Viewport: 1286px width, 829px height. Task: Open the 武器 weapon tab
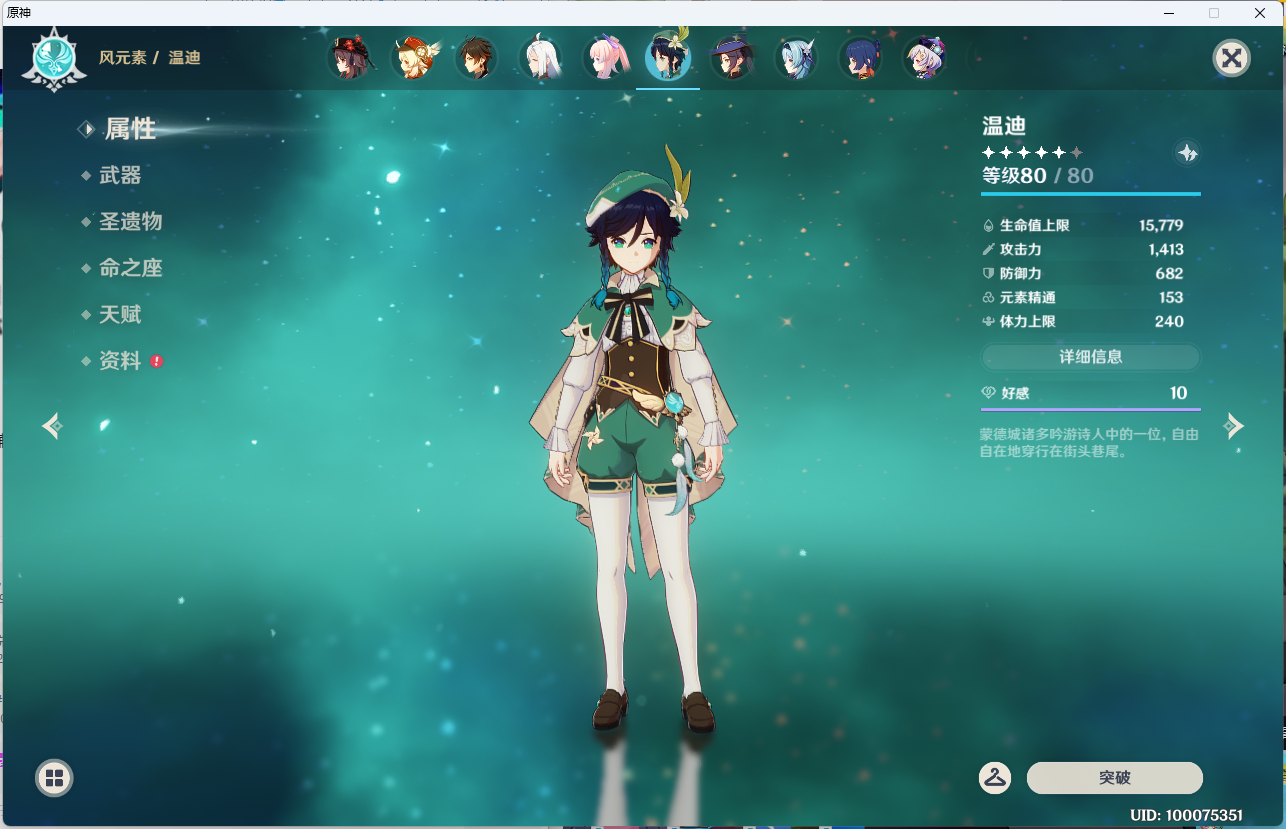[x=120, y=175]
